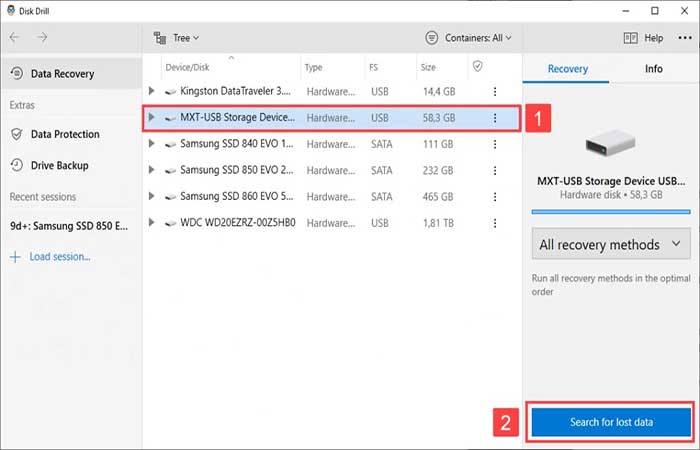Viewport: 700px width, 450px height.
Task: Expand the Samsung SSD 860 EVO node
Action: coord(152,196)
